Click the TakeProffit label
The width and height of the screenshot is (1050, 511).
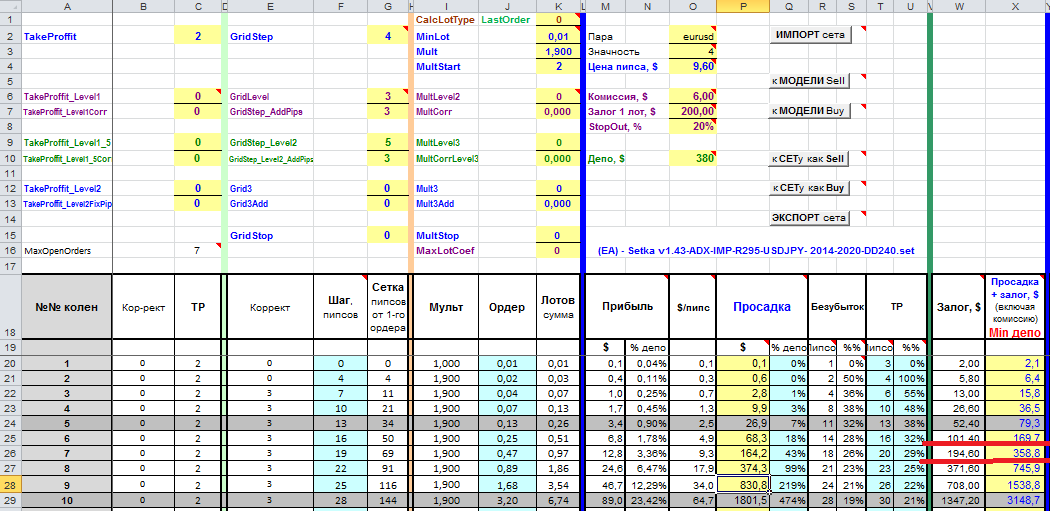tap(50, 37)
